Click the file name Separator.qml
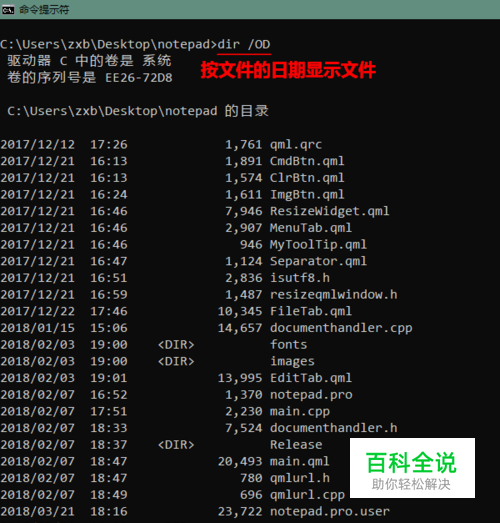Viewport: 500px width, 523px height. 318,261
